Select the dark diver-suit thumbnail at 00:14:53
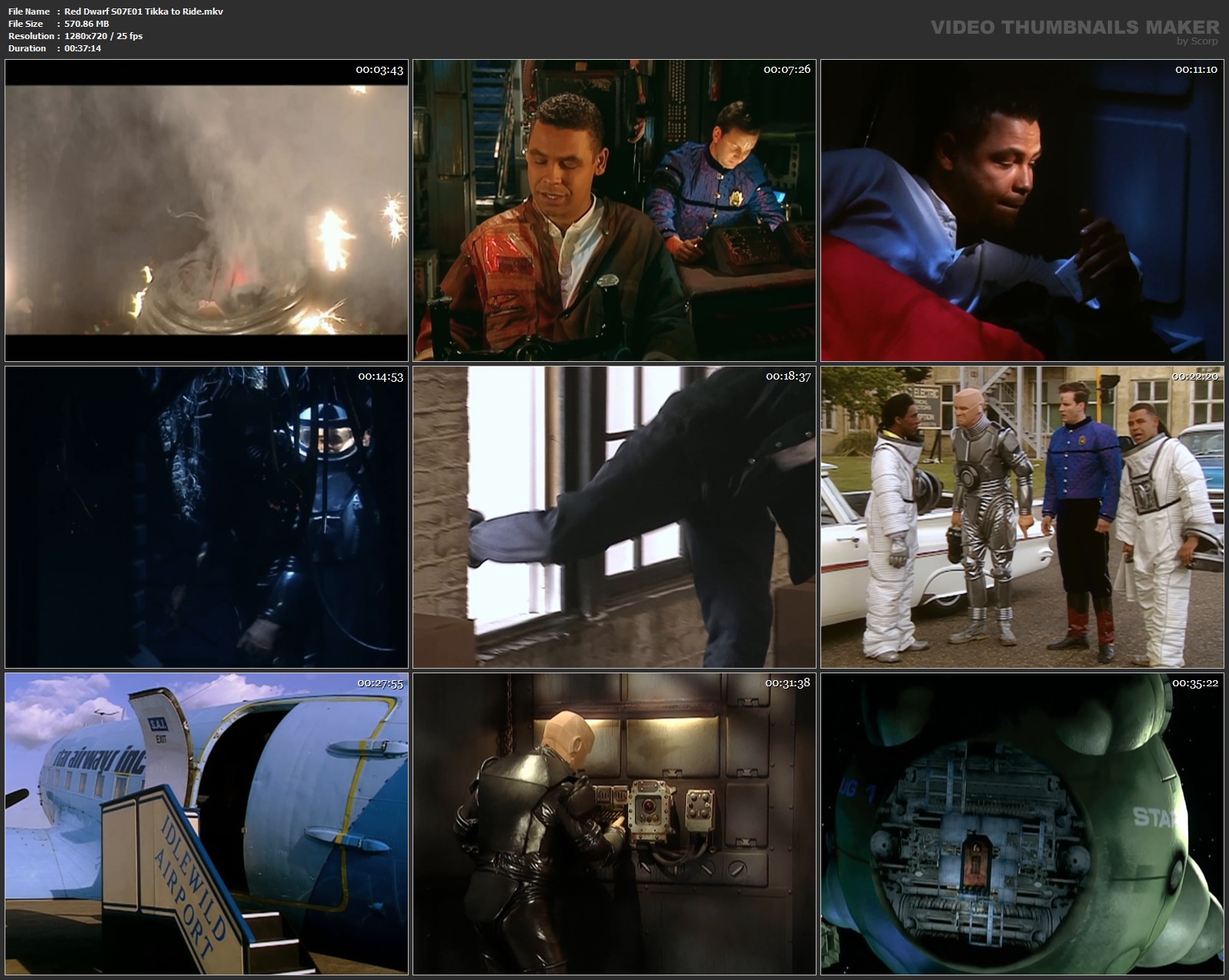Image resolution: width=1229 pixels, height=980 pixels. [x=206, y=517]
